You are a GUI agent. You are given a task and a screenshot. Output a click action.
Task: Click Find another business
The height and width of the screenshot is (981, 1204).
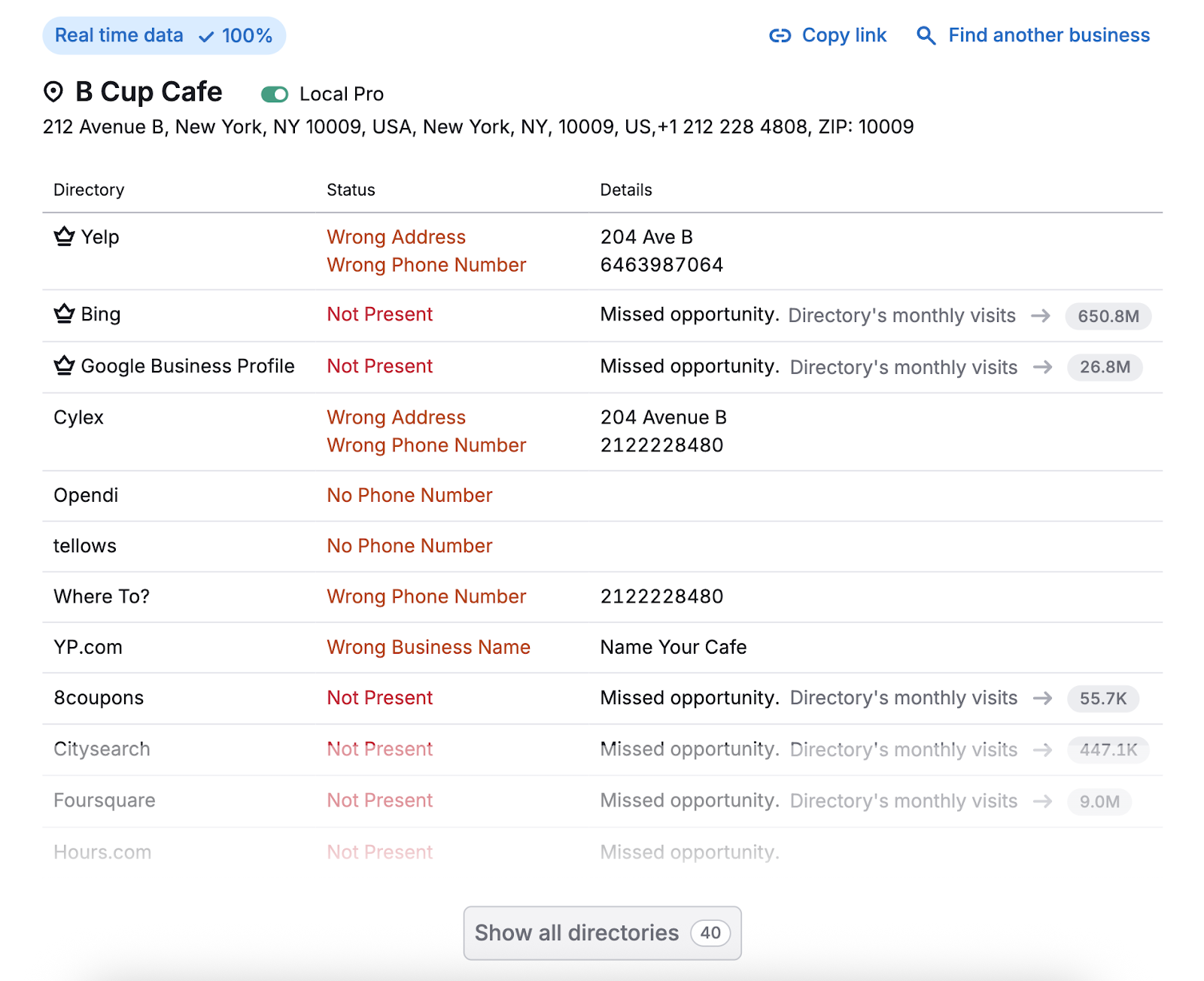pos(1049,35)
